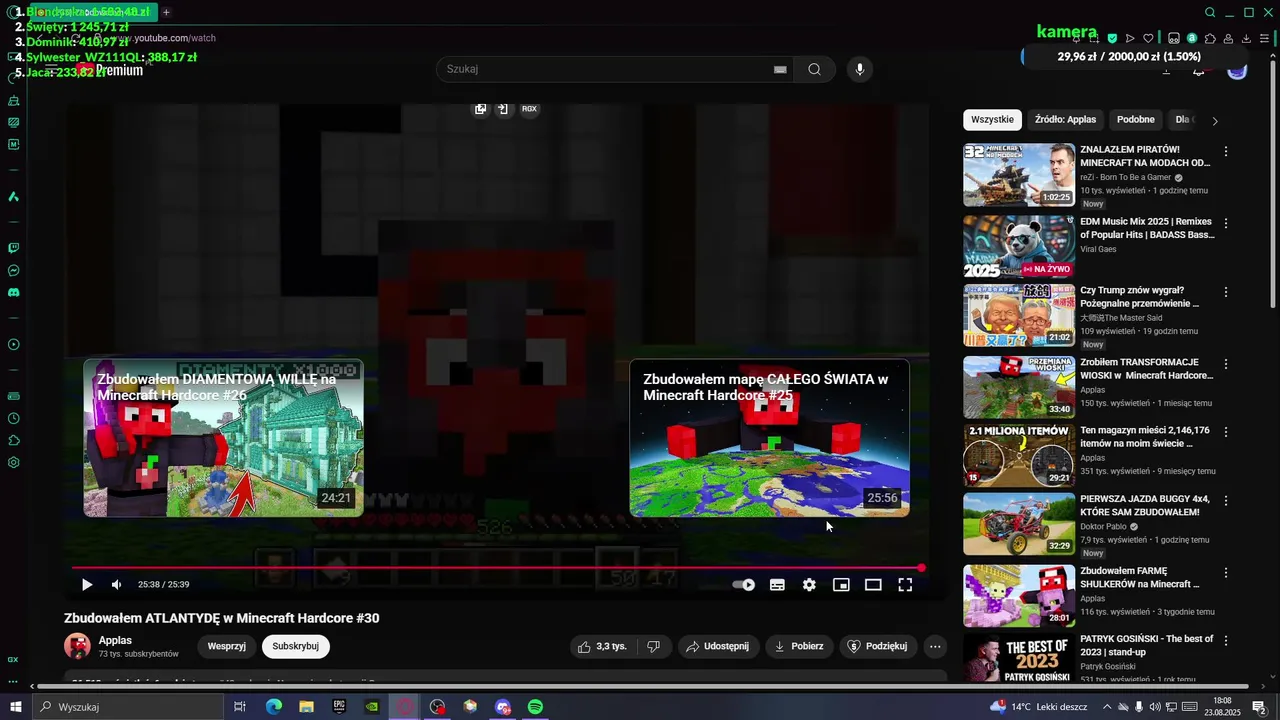Viewport: 1280px width, 720px height.
Task: Open the on-screen keyboard in search box
Action: [x=780, y=69]
